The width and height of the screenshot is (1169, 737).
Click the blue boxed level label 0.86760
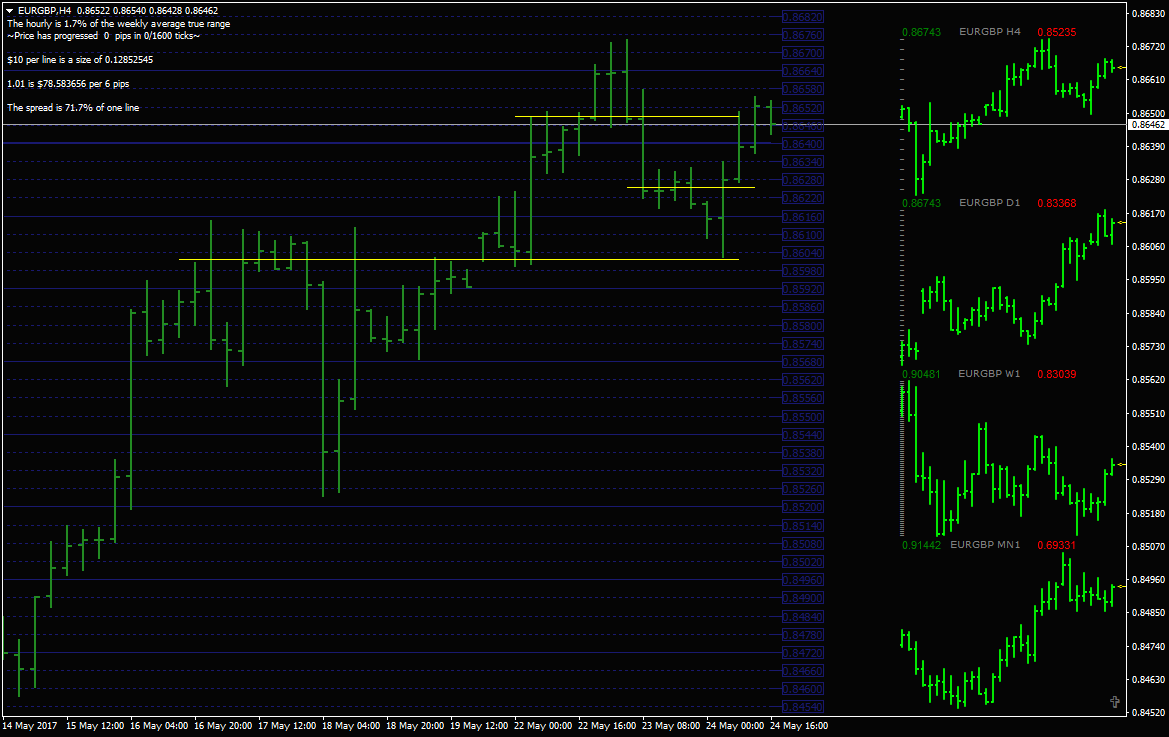[803, 35]
